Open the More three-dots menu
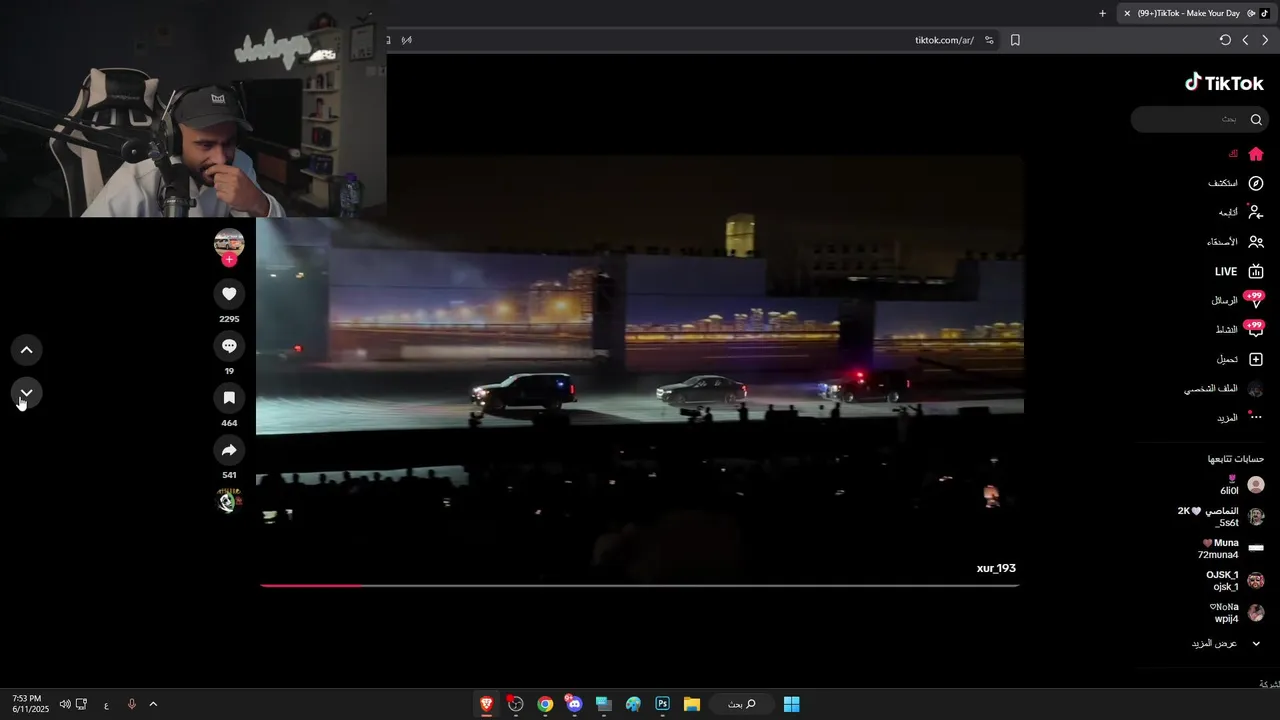Image resolution: width=1280 pixels, height=720 pixels. [1241, 417]
